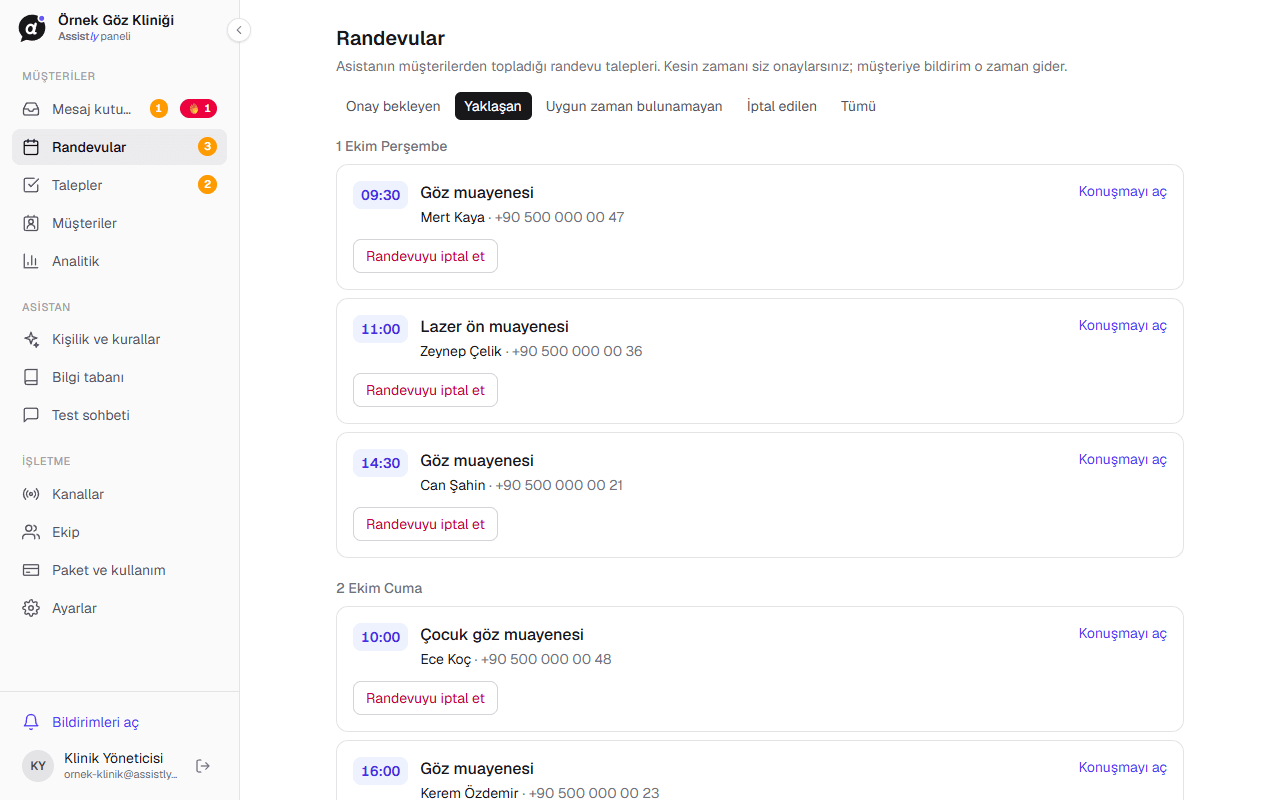Click the Assistly logo icon
This screenshot has width=1280, height=800.
click(32, 28)
